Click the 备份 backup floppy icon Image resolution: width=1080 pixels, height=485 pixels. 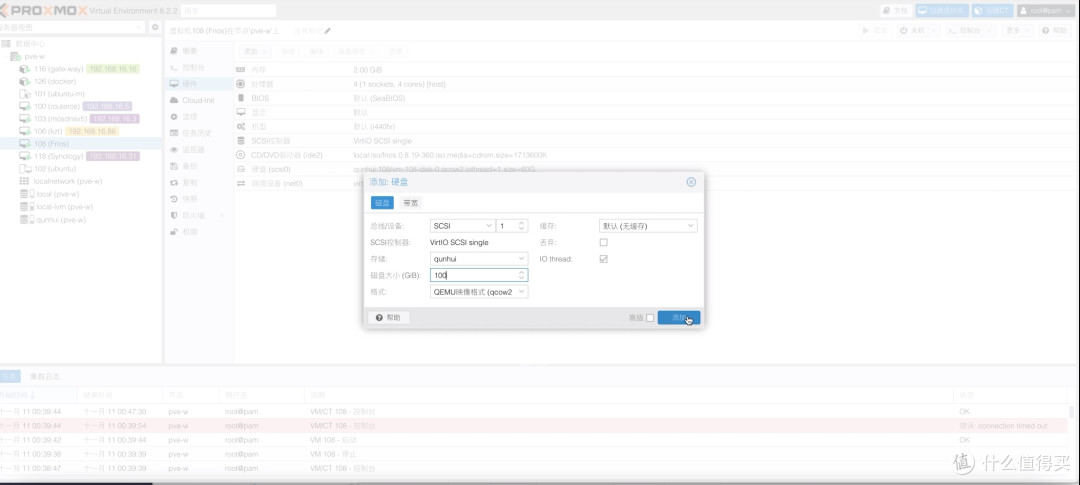coord(174,166)
